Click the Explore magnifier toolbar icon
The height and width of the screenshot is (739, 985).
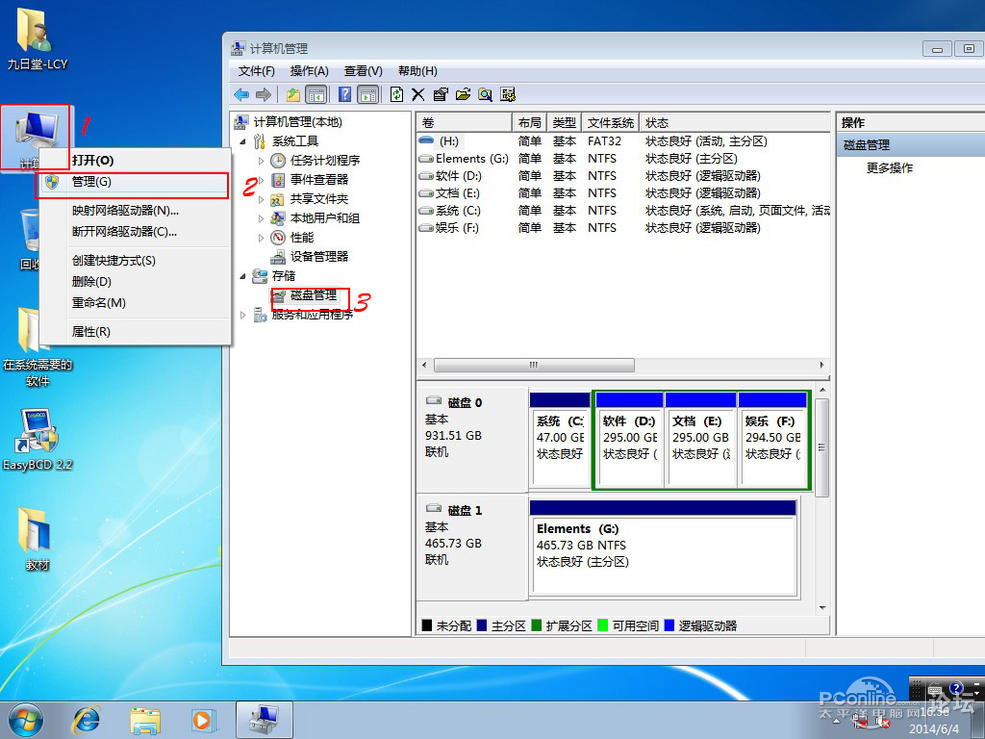(485, 95)
